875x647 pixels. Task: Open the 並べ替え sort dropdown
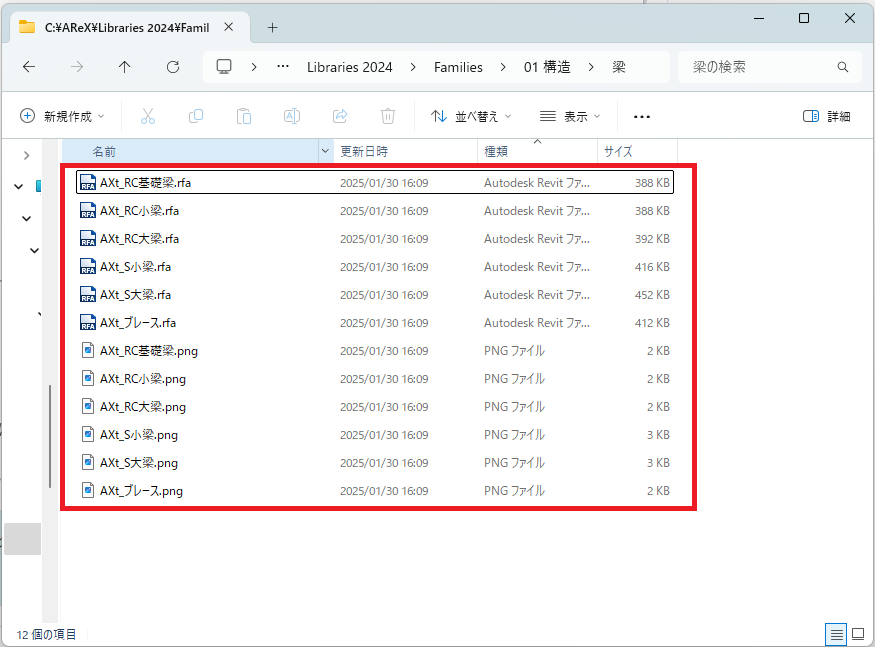(471, 116)
